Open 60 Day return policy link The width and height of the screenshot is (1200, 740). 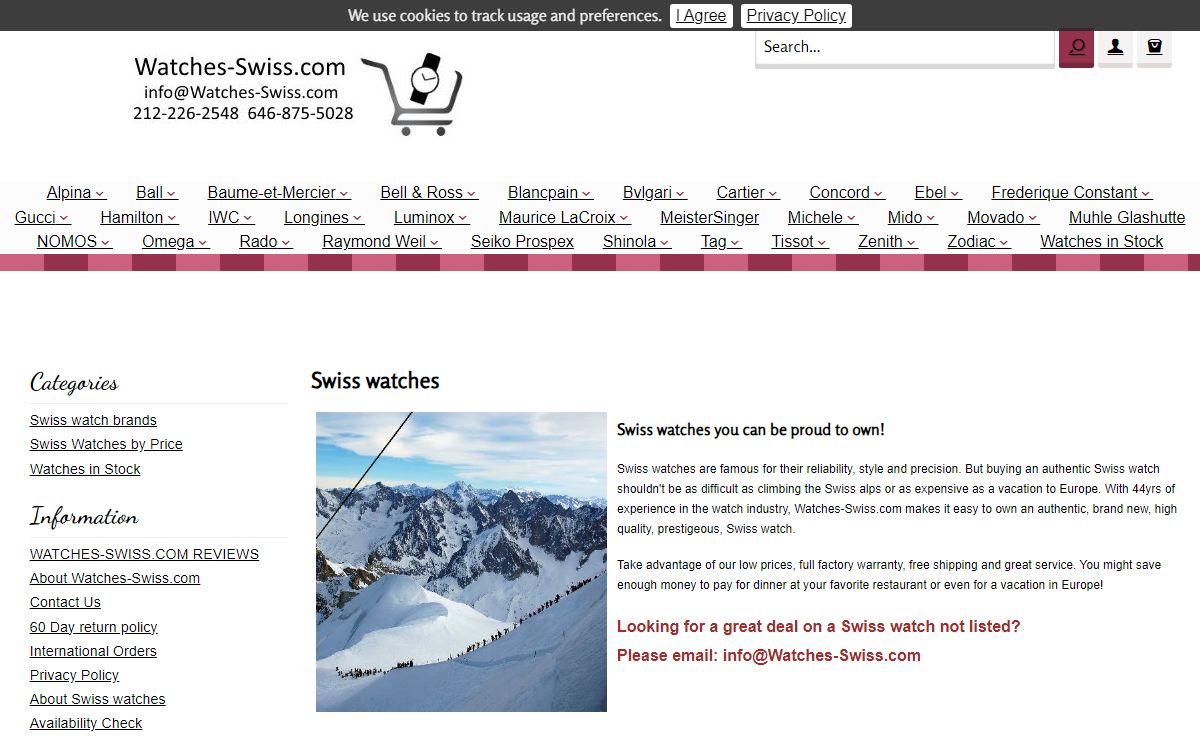(x=94, y=627)
